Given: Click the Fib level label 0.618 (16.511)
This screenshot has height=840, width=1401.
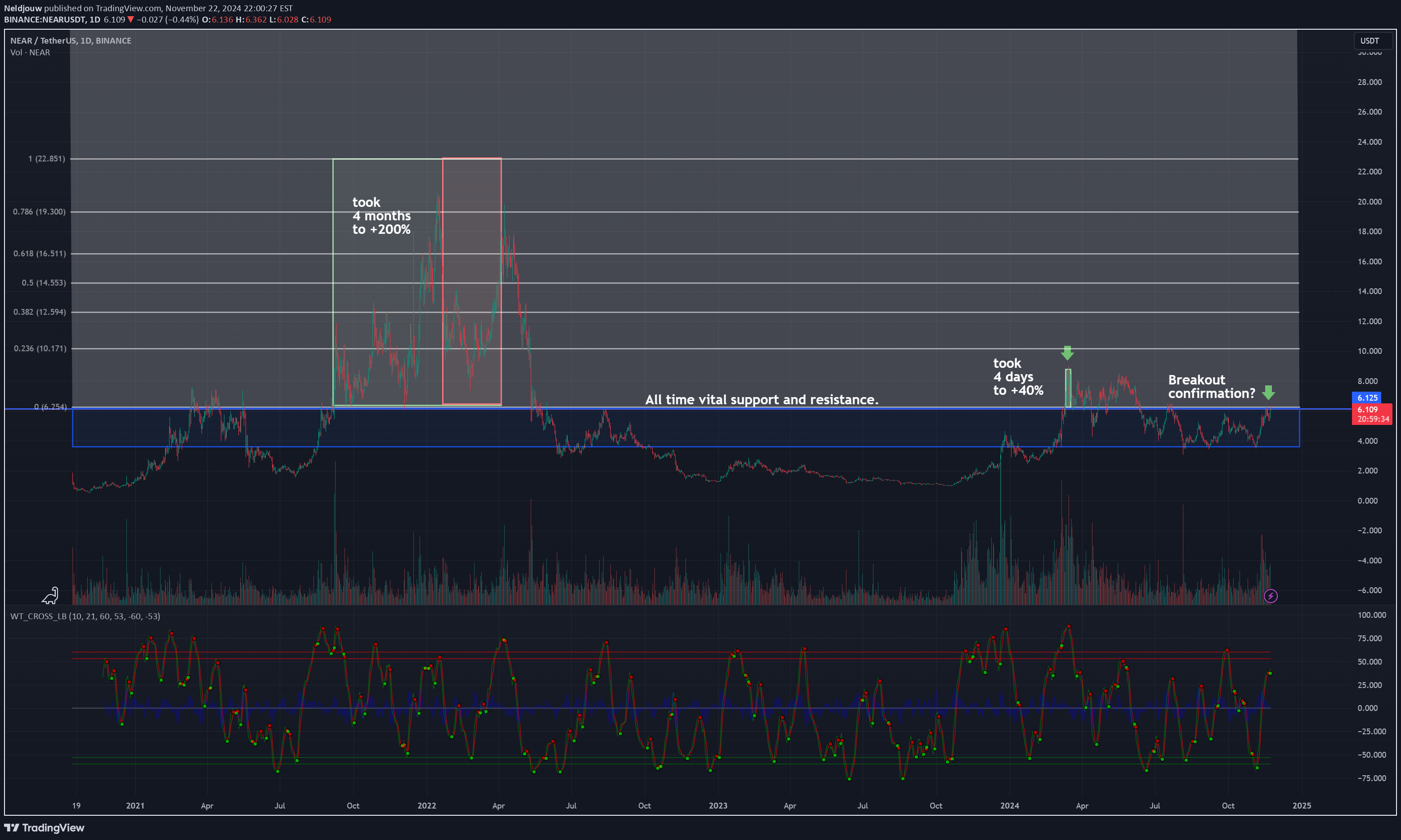Looking at the screenshot, I should (40, 254).
